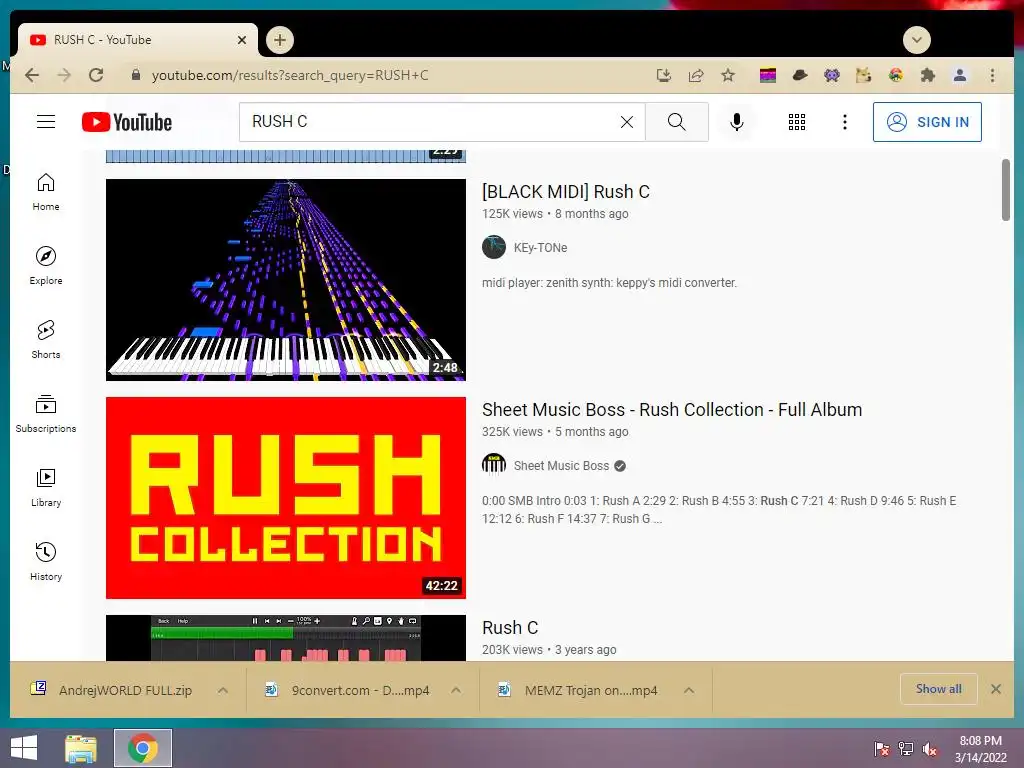Screen dimensions: 1024x768
Task: Open the Action Center flag icon
Action: coord(882,749)
